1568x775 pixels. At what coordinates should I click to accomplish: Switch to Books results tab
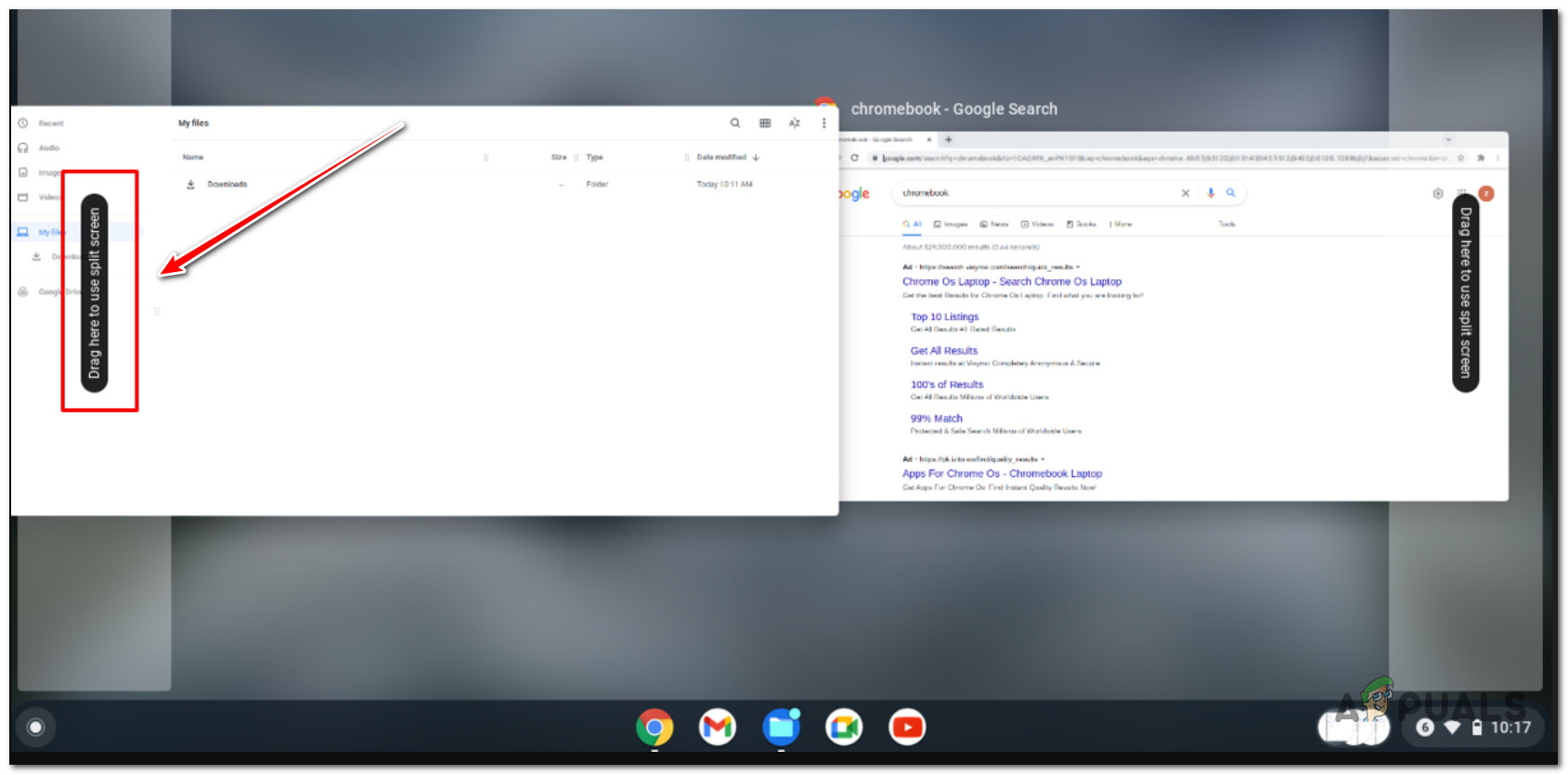pos(1082,225)
